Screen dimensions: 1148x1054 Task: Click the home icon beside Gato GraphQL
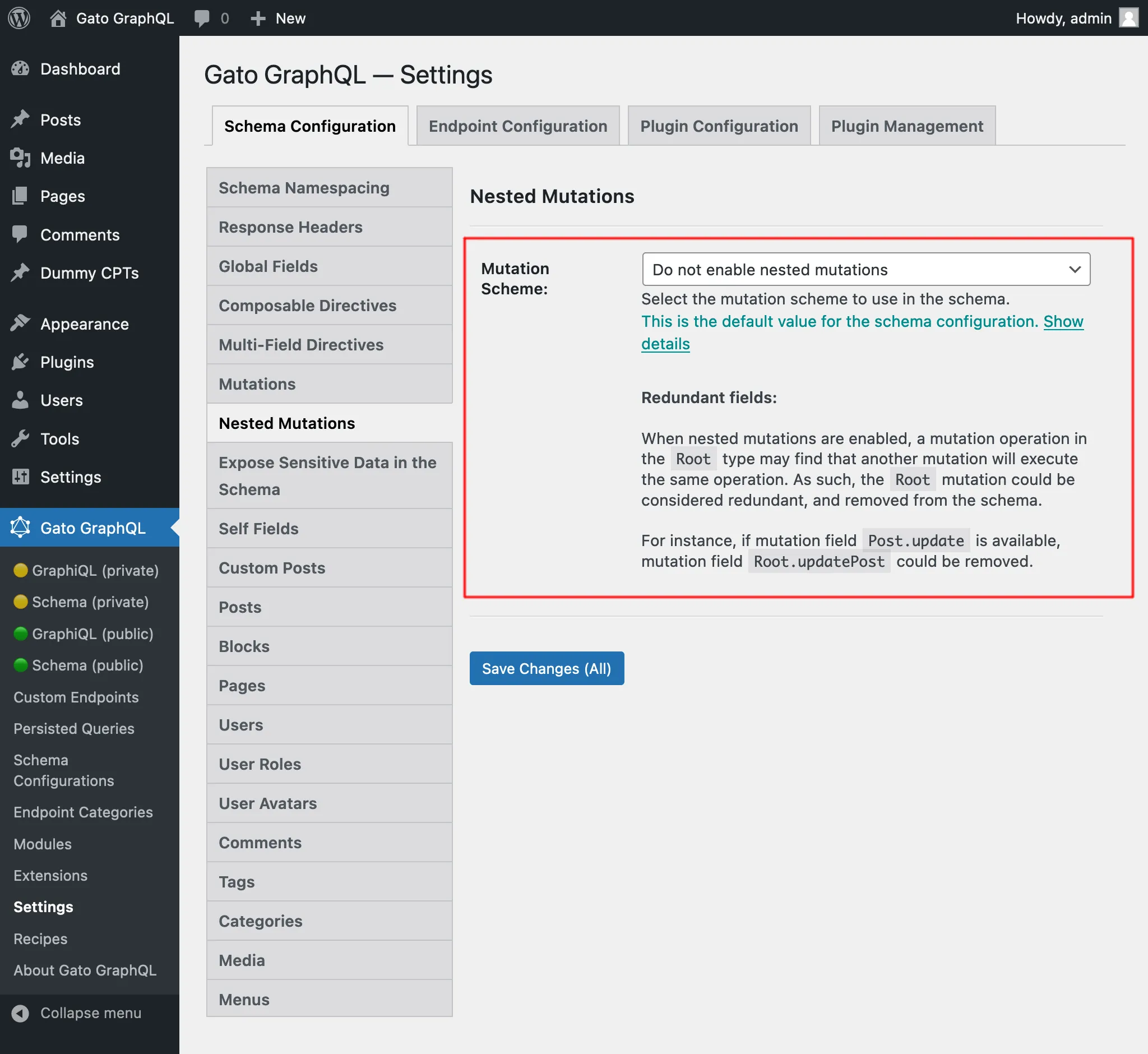pos(58,19)
